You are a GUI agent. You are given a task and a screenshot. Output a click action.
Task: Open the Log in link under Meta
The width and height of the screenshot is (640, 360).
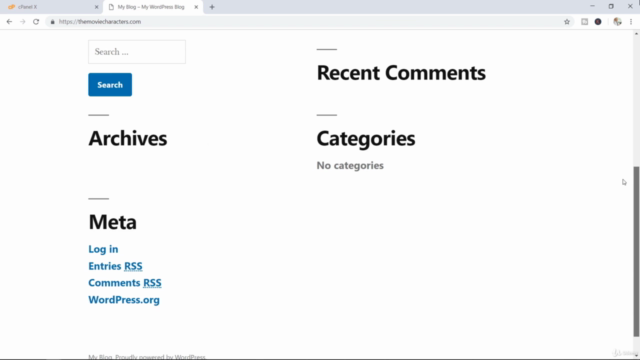pyautogui.click(x=103, y=249)
